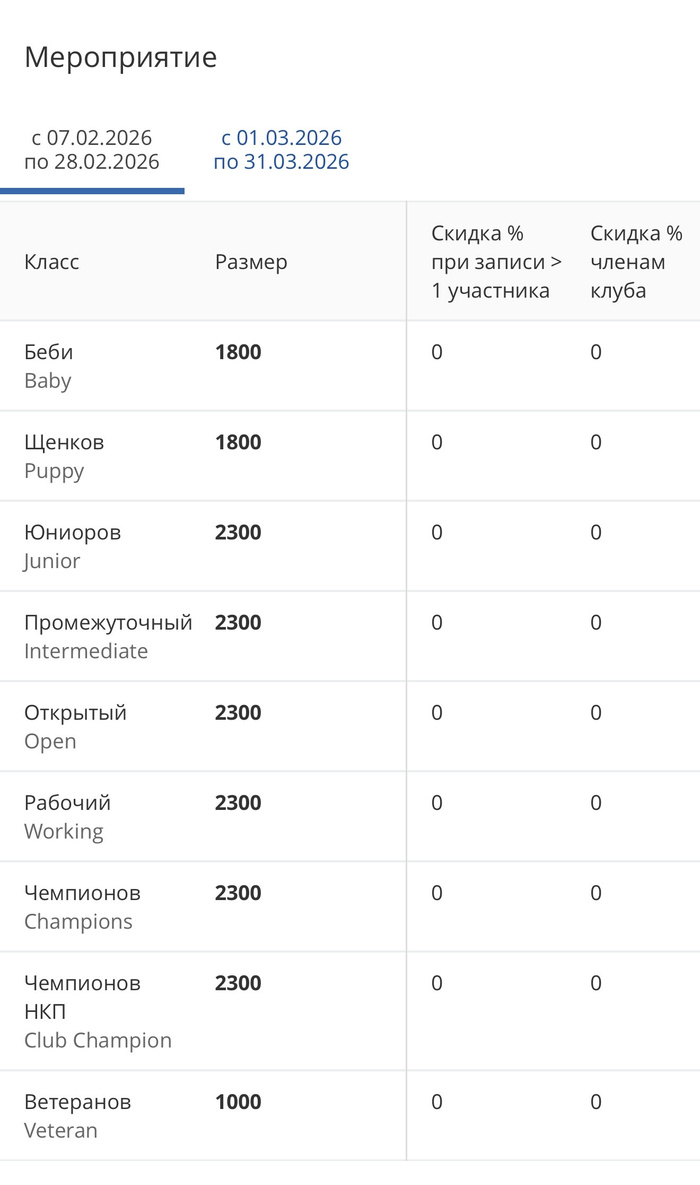Select the Щенков (Puppy) class row

coord(64,456)
